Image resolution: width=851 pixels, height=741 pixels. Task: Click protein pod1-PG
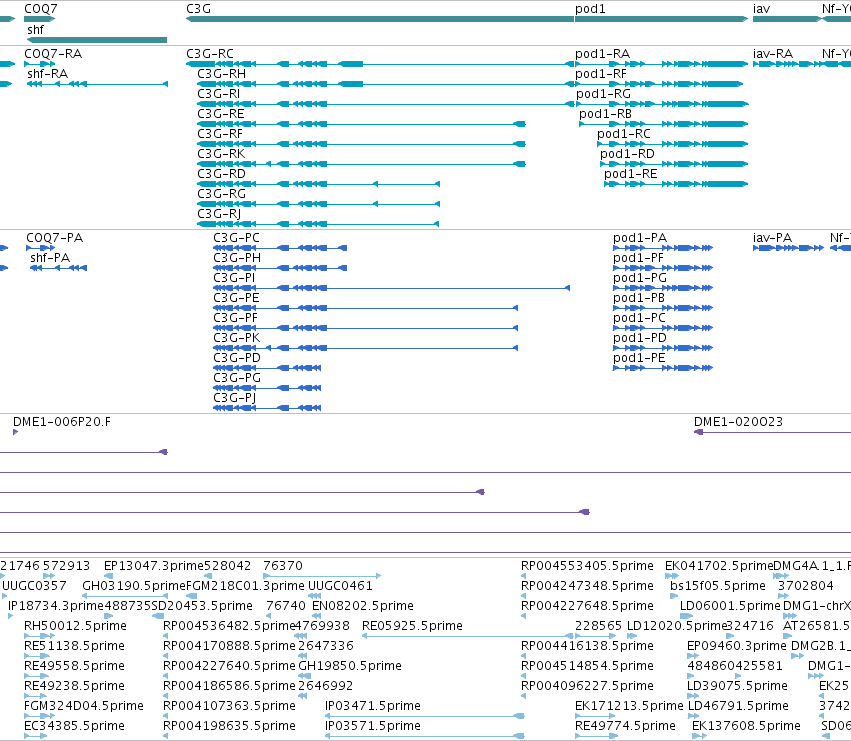[640, 278]
